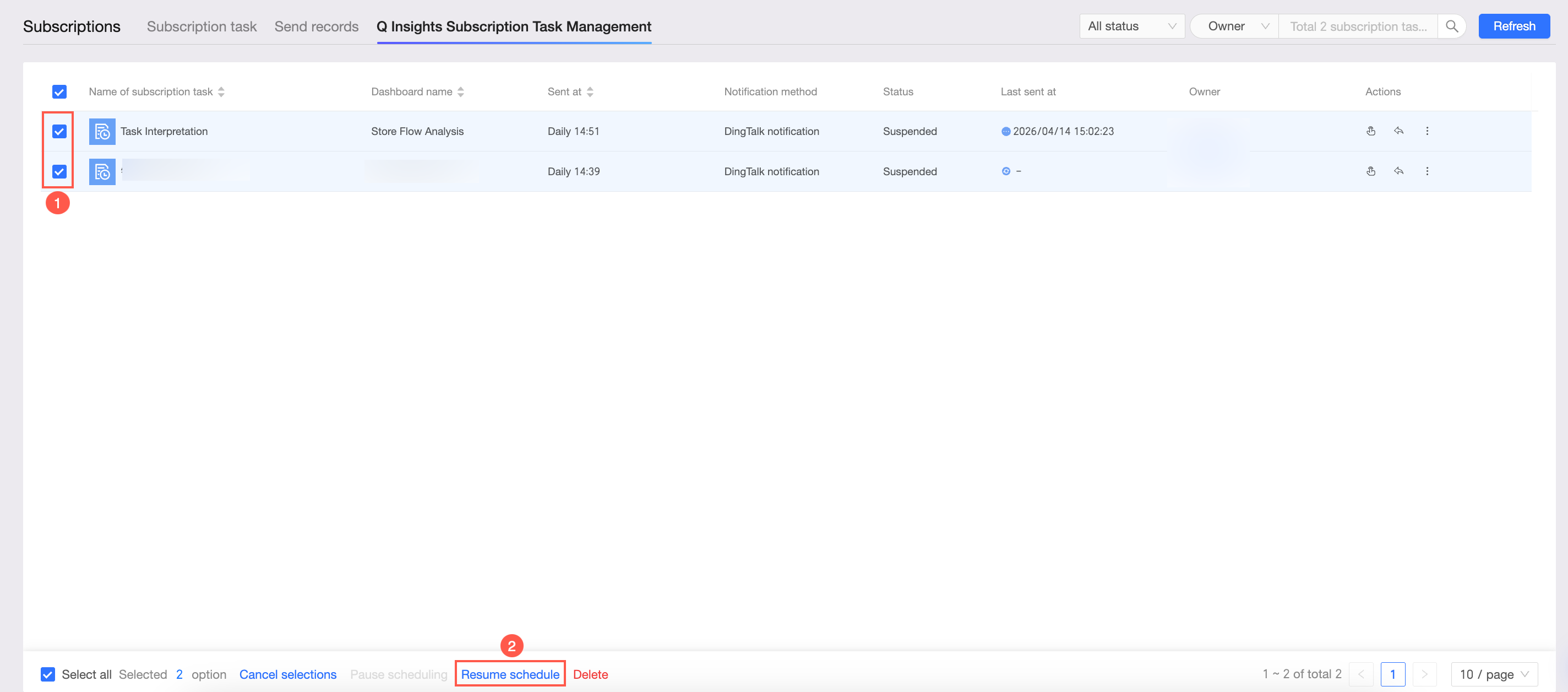
Task: Switch to the Subscription task tab
Action: click(202, 26)
